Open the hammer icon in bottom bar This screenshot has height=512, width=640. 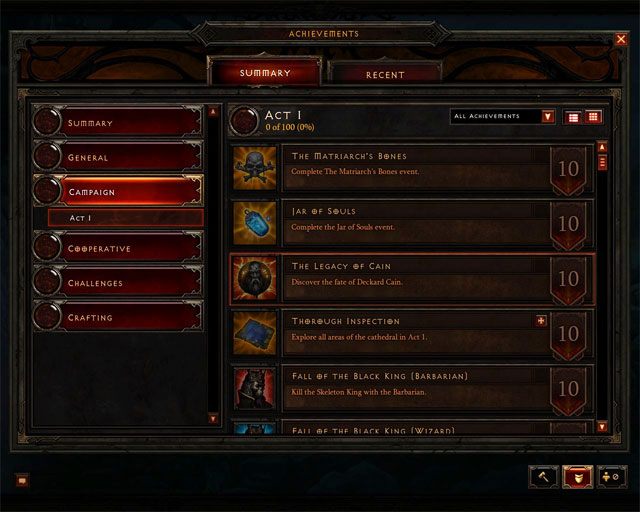tap(544, 476)
